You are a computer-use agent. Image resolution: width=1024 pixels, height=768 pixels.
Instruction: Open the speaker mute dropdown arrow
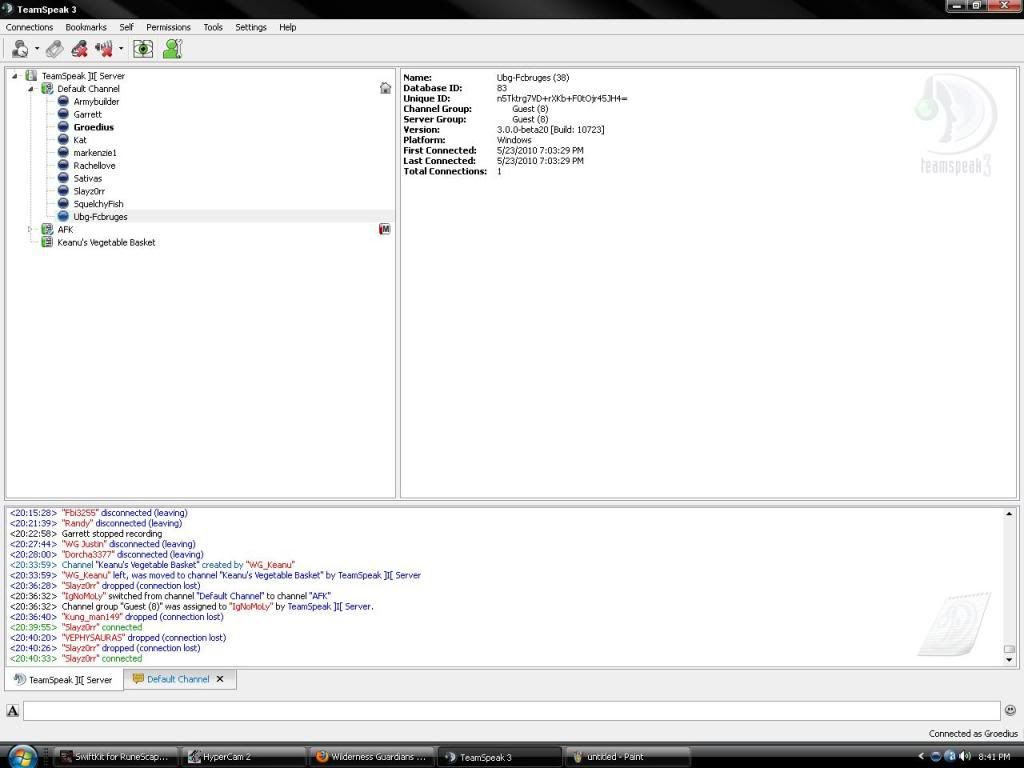tap(121, 48)
